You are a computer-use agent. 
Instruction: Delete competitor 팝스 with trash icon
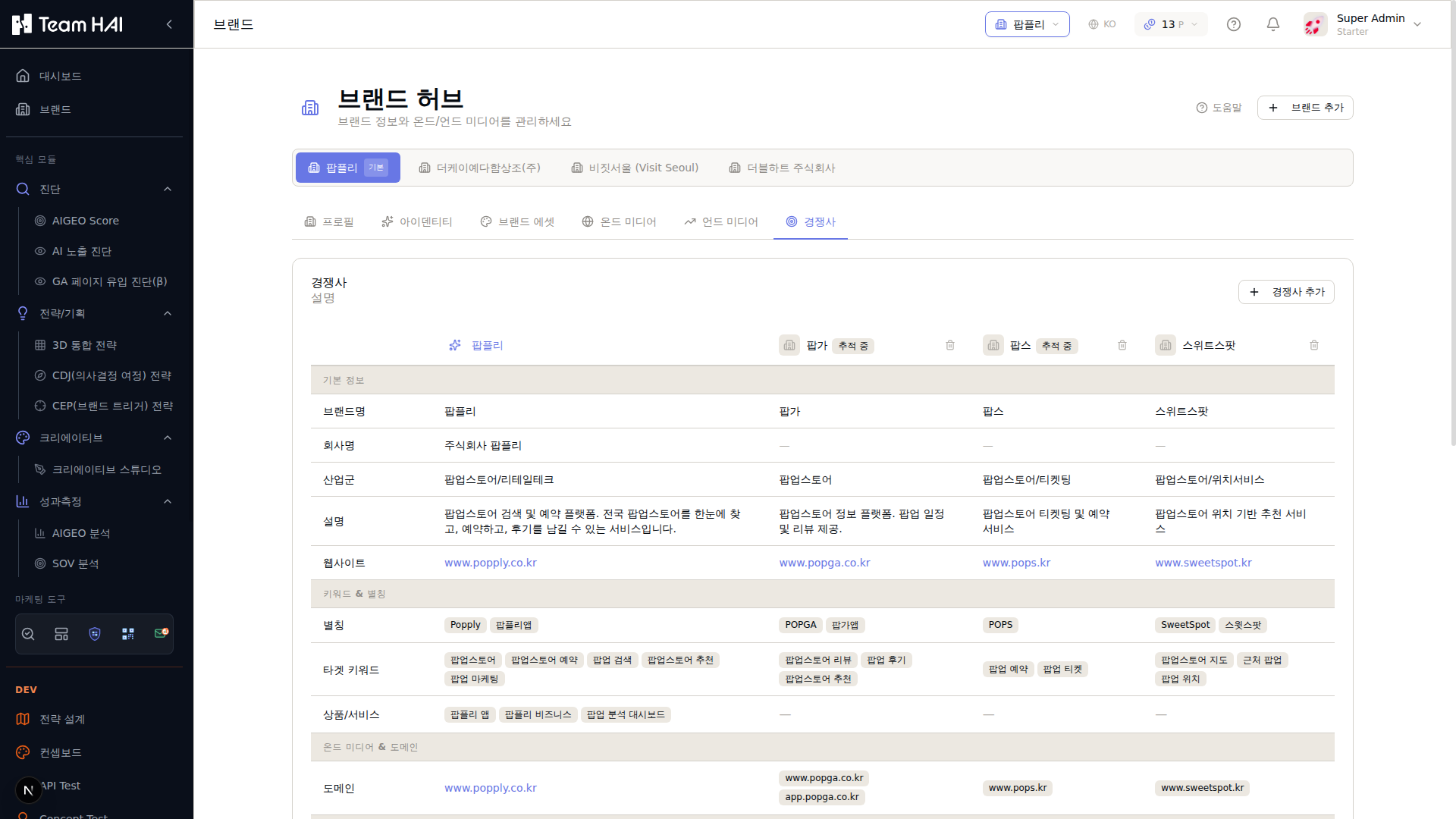[1122, 346]
